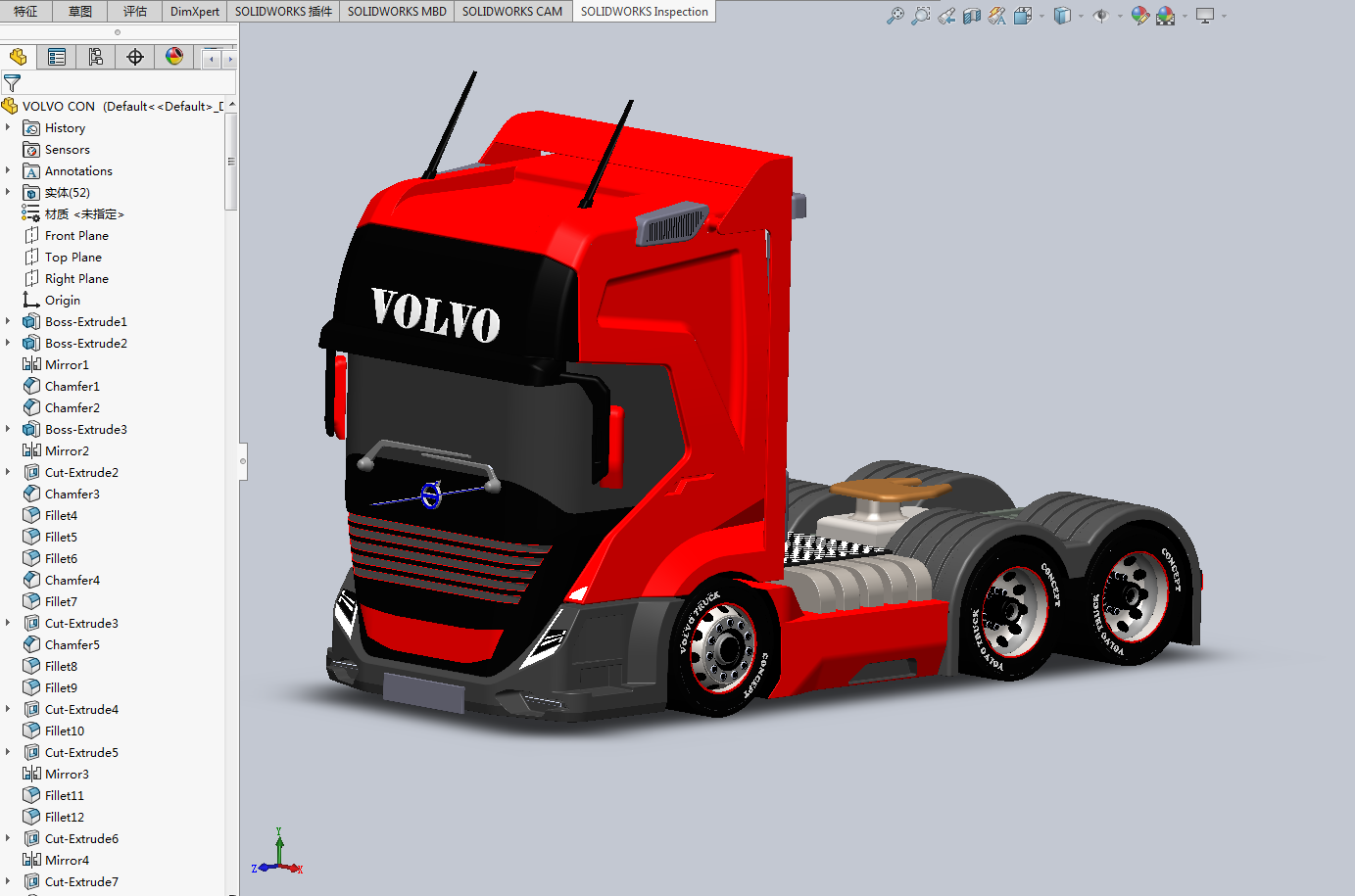Activate the Zoom to Area tool
Image resolution: width=1355 pixels, height=896 pixels.
[x=921, y=16]
